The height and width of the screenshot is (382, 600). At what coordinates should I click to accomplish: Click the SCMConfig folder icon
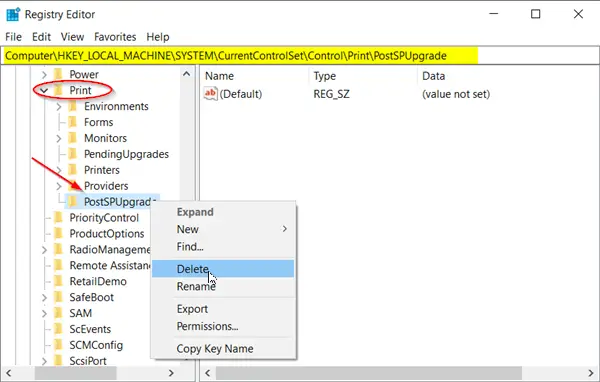[58, 345]
